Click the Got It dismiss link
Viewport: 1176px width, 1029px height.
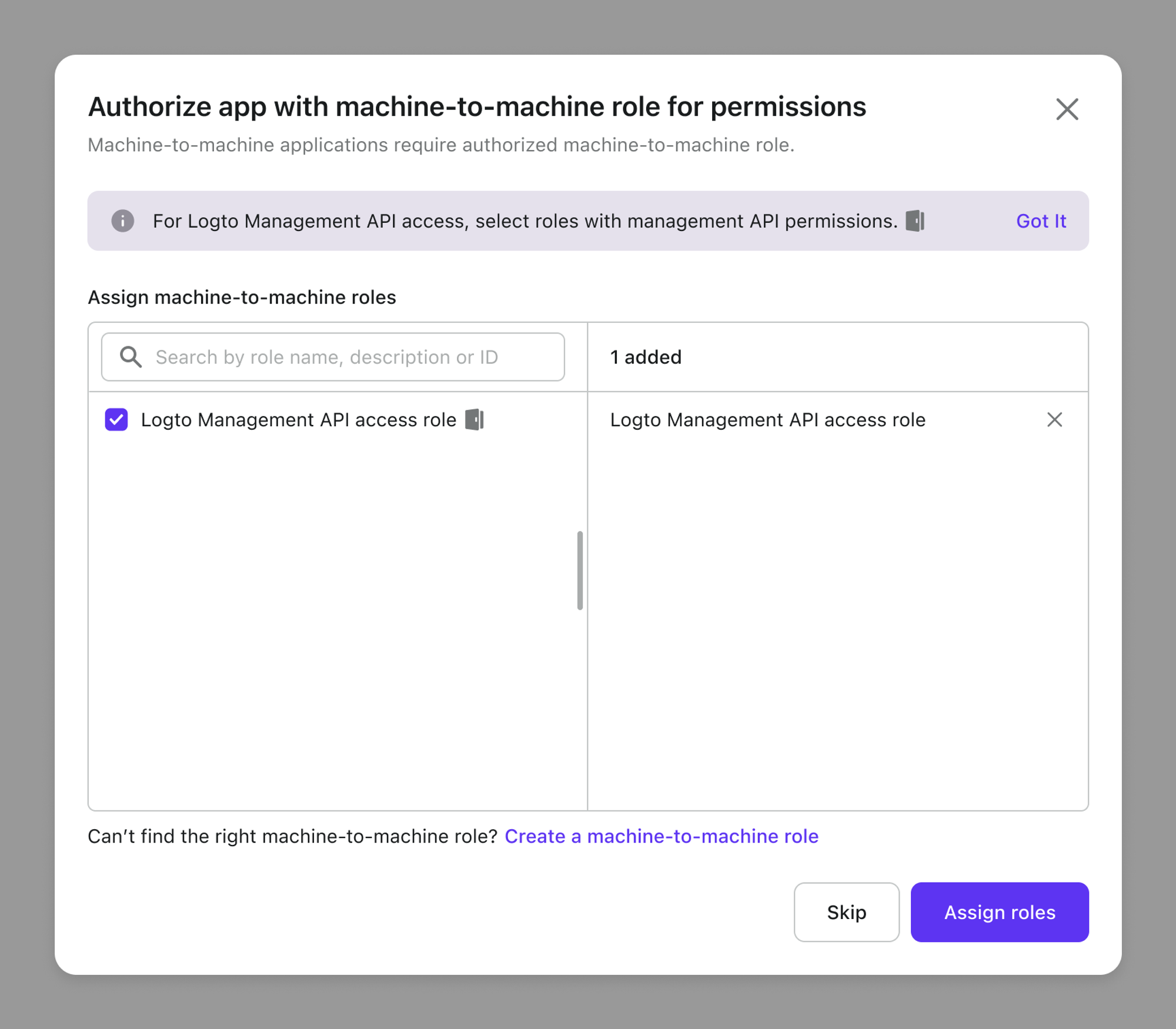(1041, 220)
